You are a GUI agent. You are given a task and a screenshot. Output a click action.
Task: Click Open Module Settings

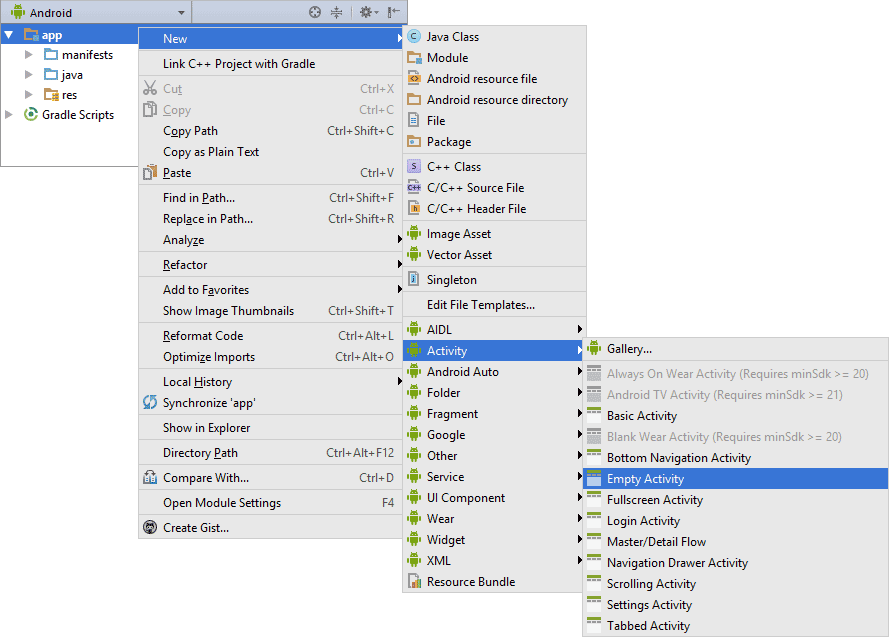pyautogui.click(x=221, y=503)
